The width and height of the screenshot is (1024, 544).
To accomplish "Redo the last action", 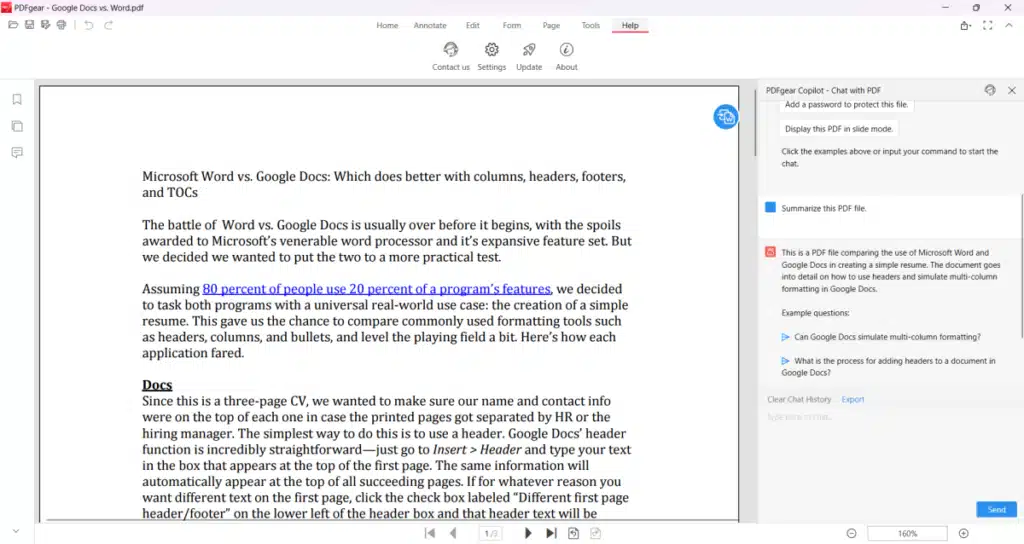I will coord(108,25).
